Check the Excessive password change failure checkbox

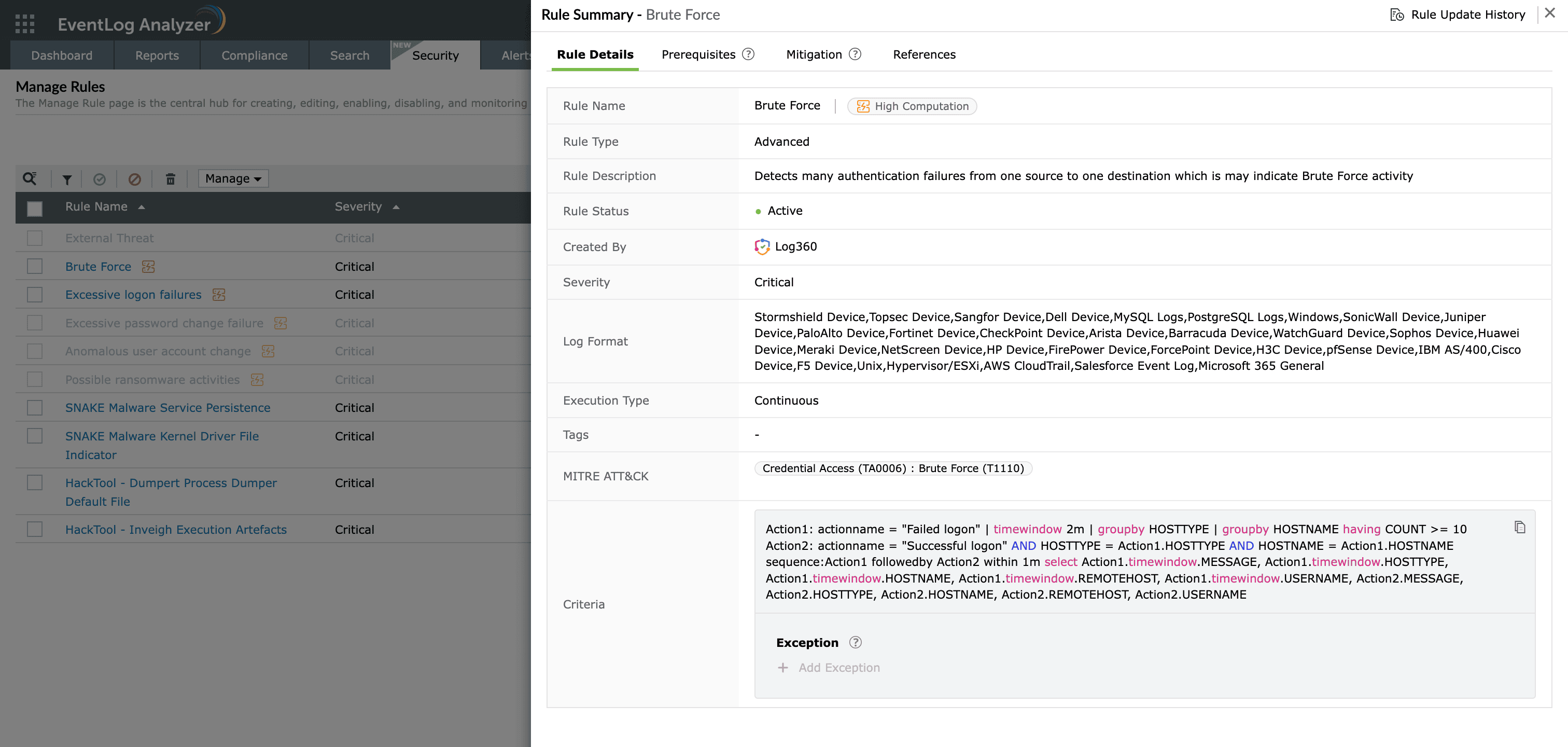35,323
